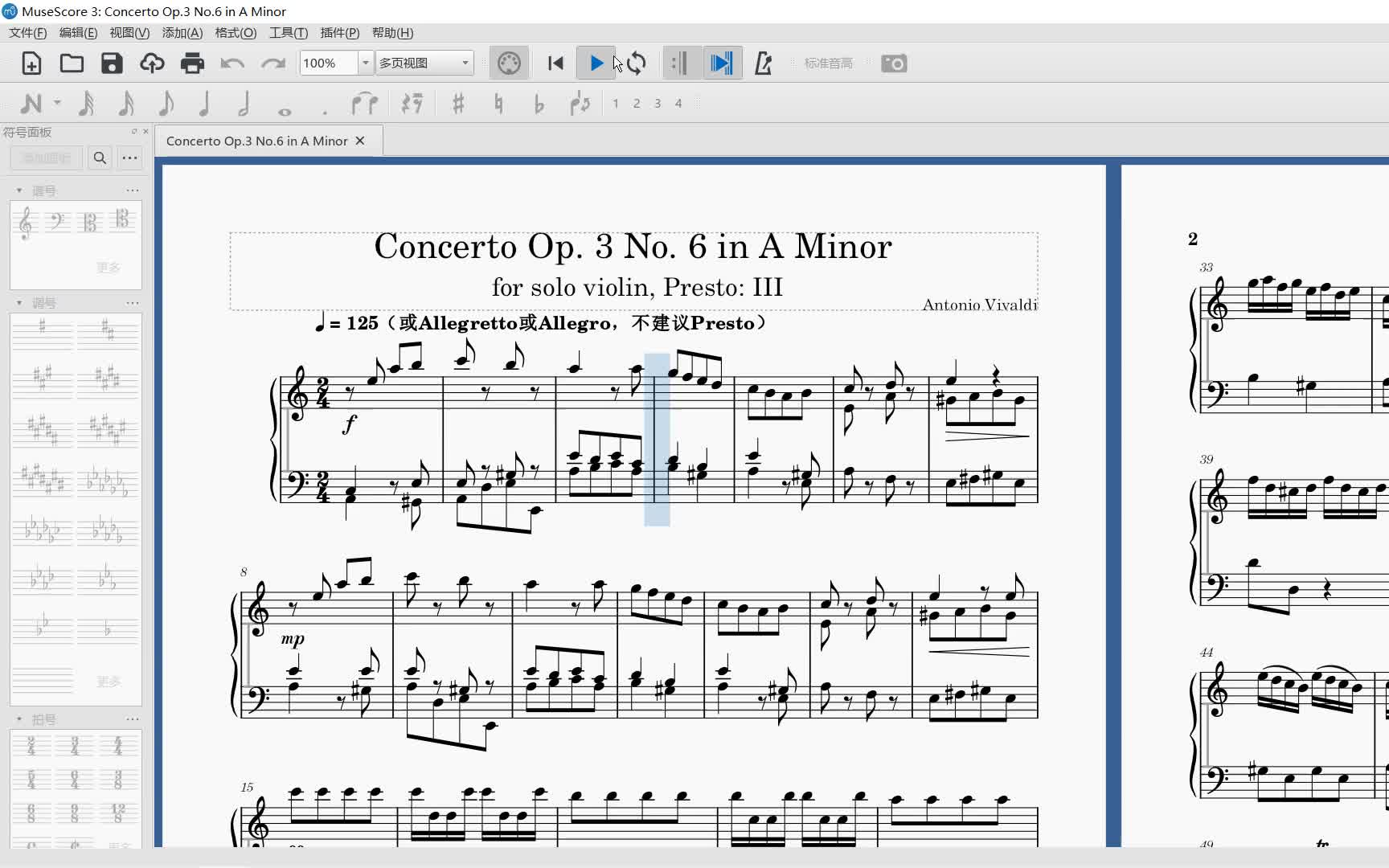Collapse the clefs (谱号) palette
The width and height of the screenshot is (1389, 868).
19,191
